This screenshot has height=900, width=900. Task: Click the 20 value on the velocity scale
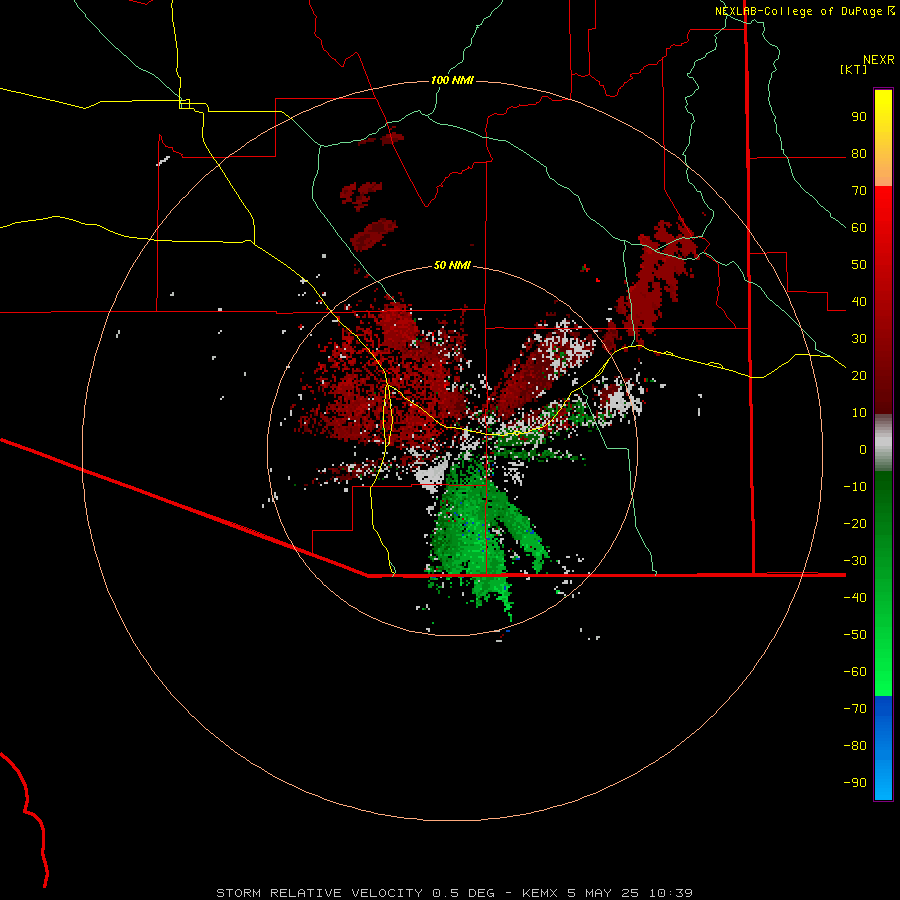click(x=859, y=376)
